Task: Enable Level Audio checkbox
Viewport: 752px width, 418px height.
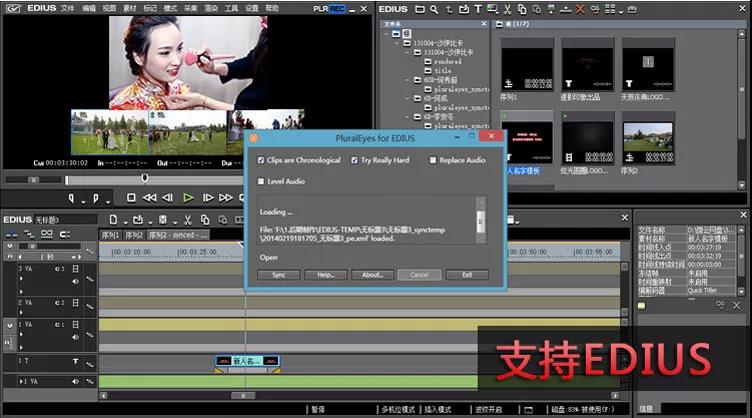Action: click(261, 181)
